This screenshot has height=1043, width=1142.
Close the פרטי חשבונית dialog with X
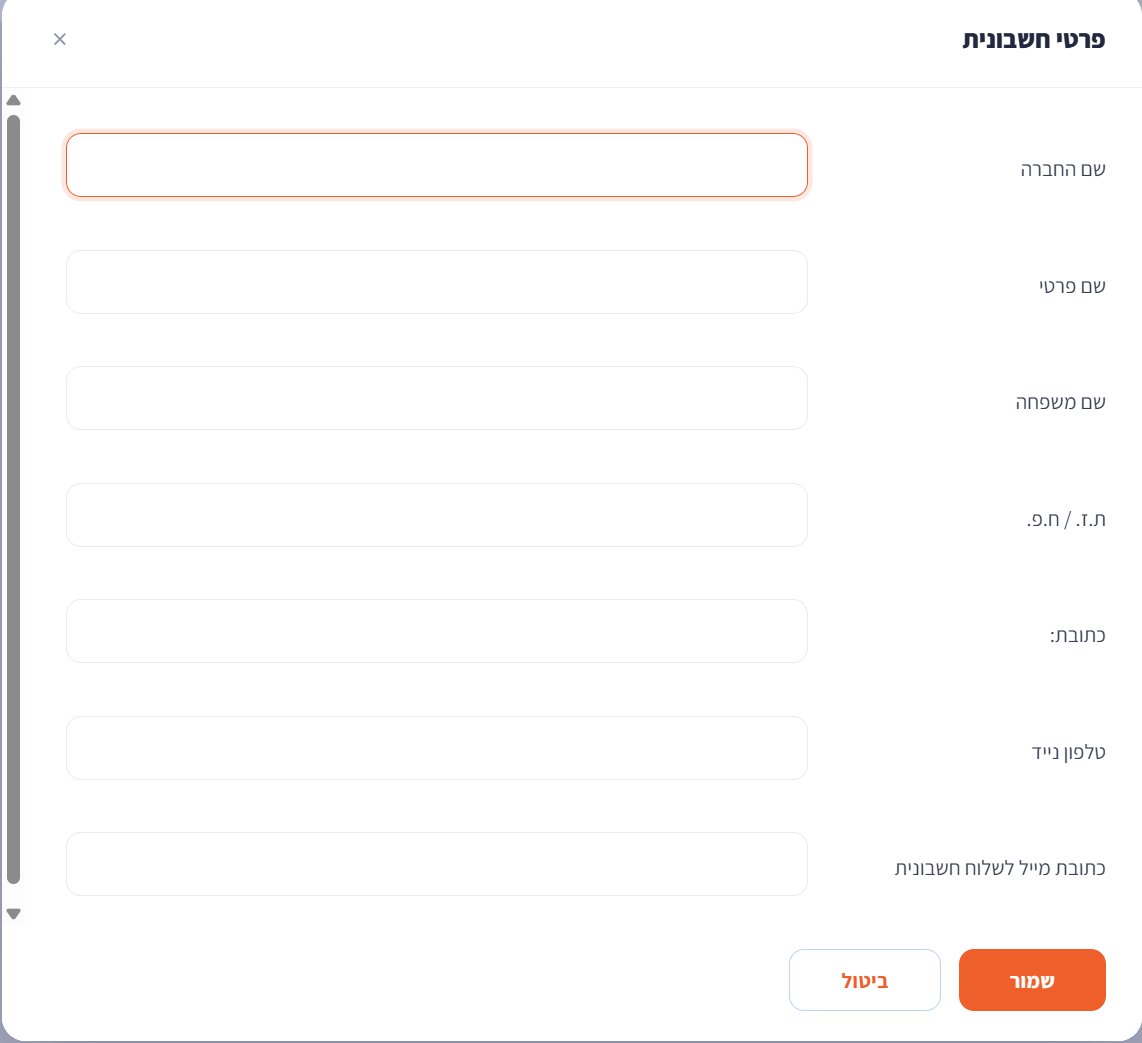pyautogui.click(x=60, y=39)
